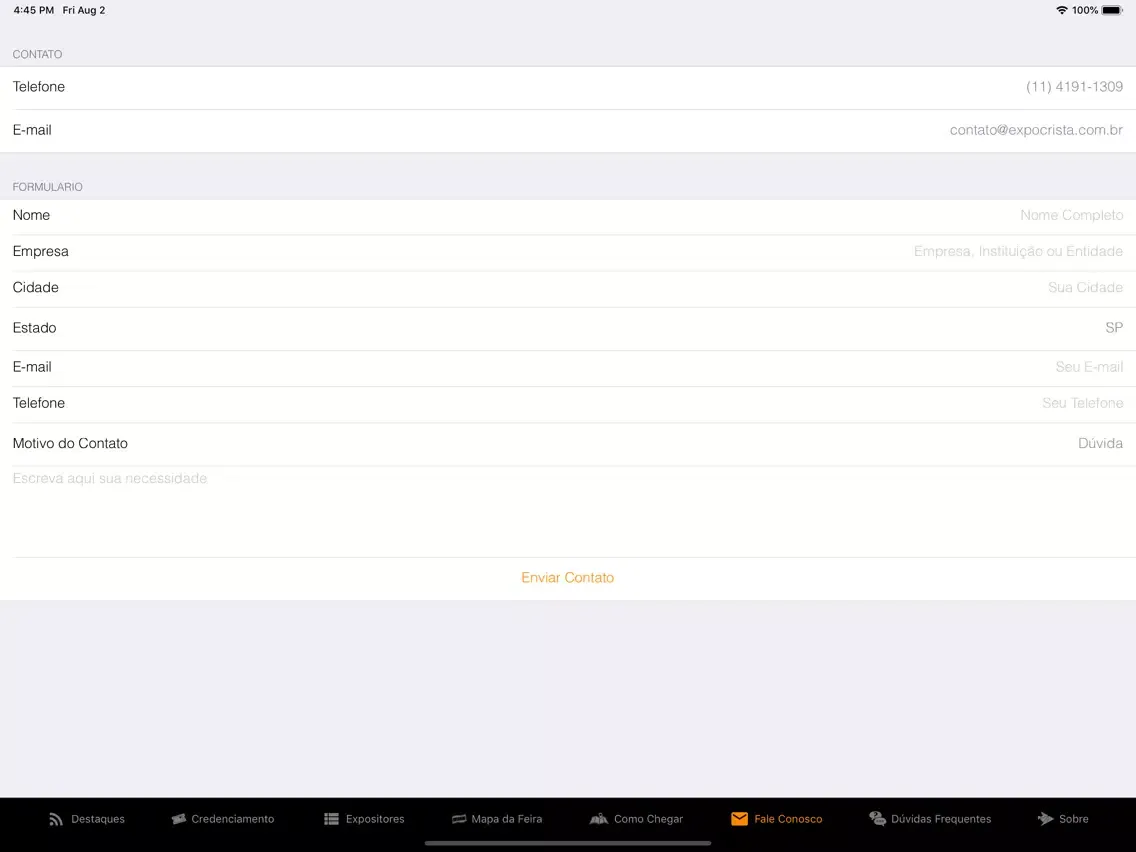The width and height of the screenshot is (1136, 852).
Task: Open the Destaques feed icon
Action: [56, 819]
